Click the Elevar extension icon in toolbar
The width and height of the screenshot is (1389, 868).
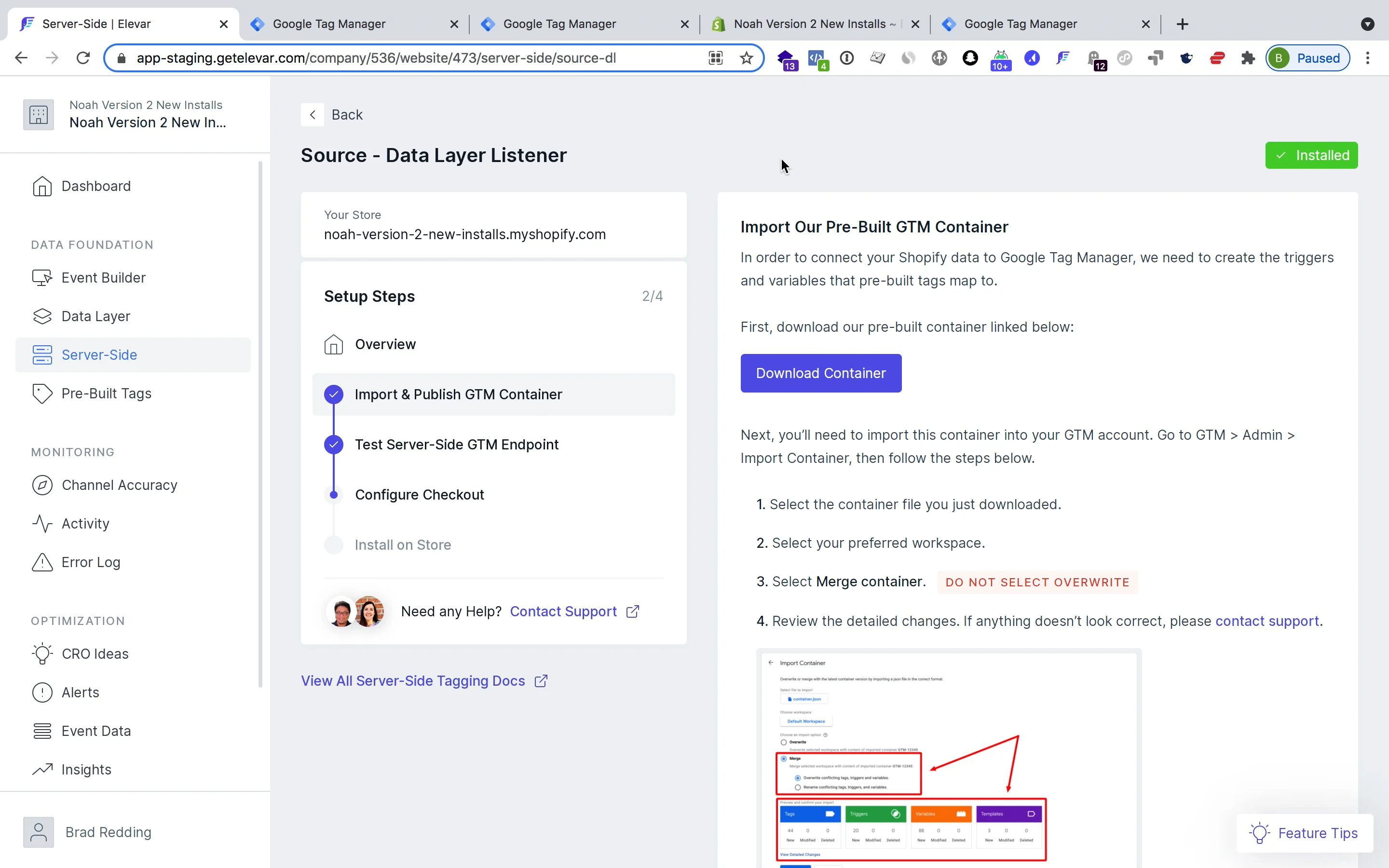1063,58
